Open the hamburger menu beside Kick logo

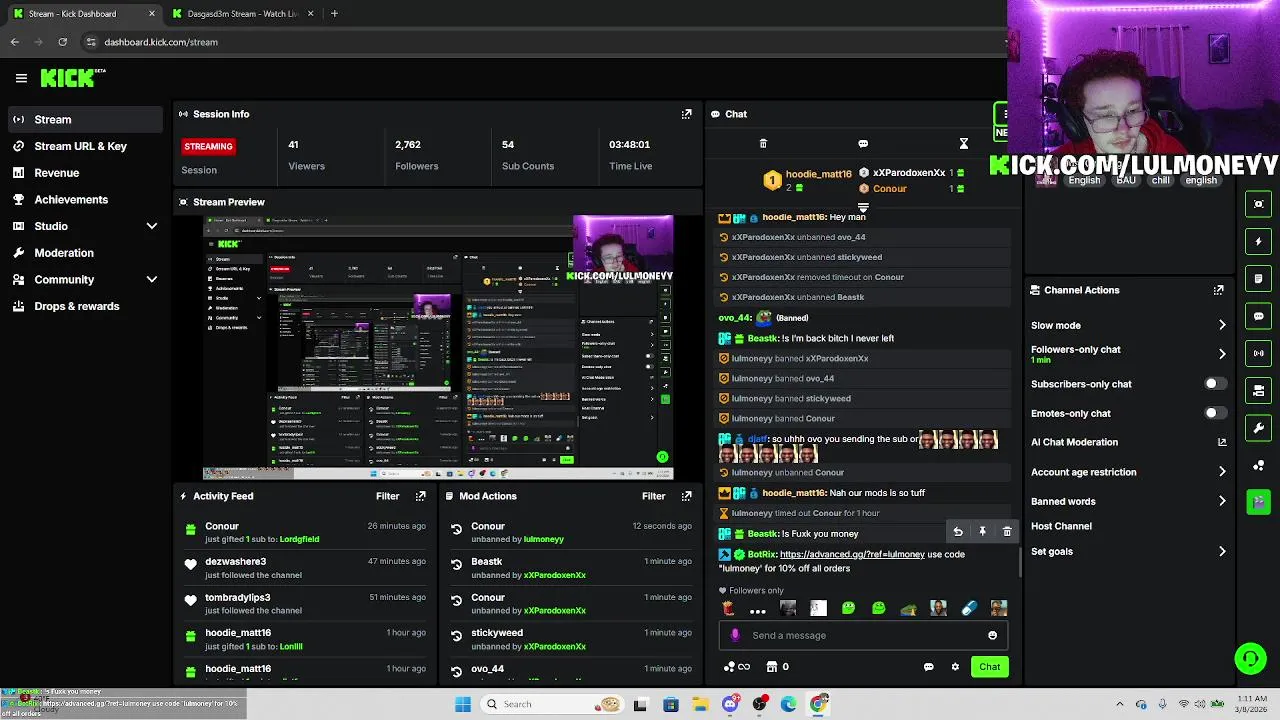[x=21, y=78]
